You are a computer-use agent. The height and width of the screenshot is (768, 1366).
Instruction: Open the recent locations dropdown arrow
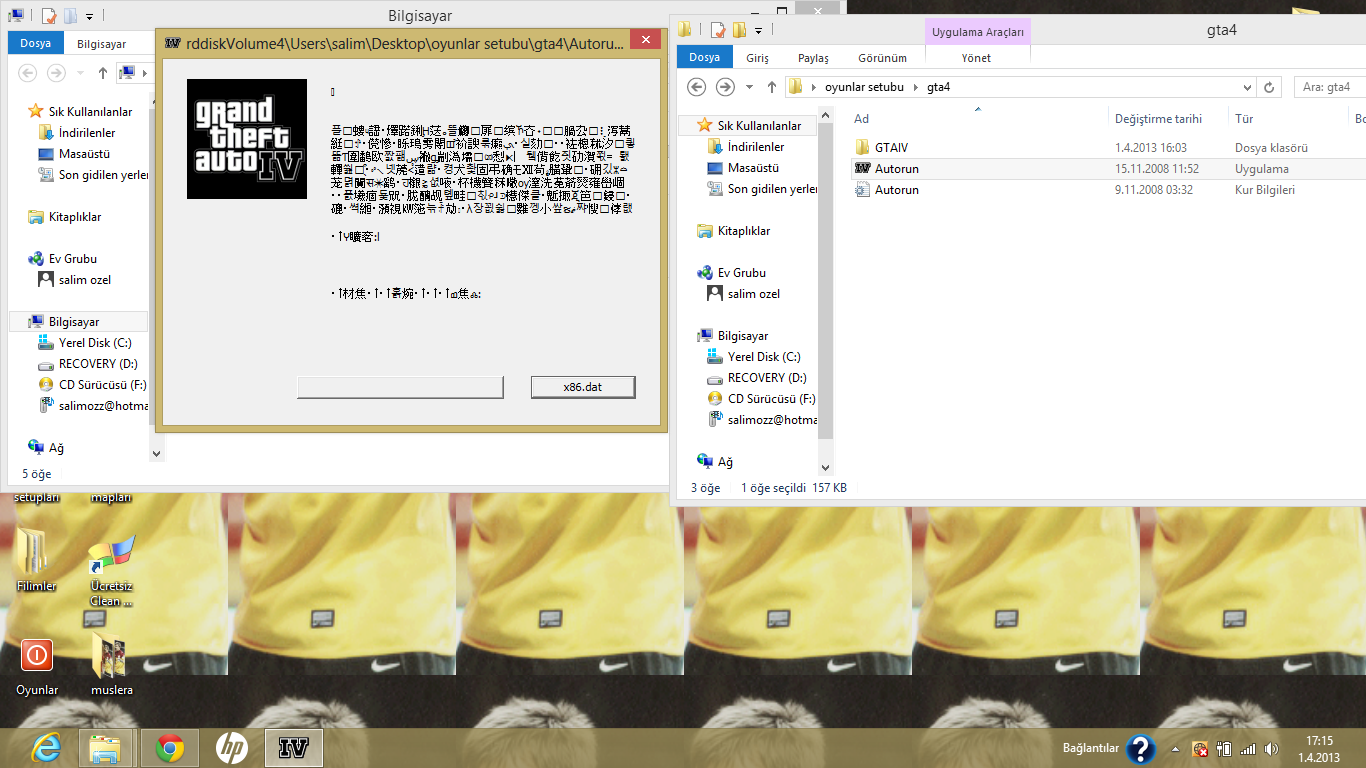[x=750, y=87]
